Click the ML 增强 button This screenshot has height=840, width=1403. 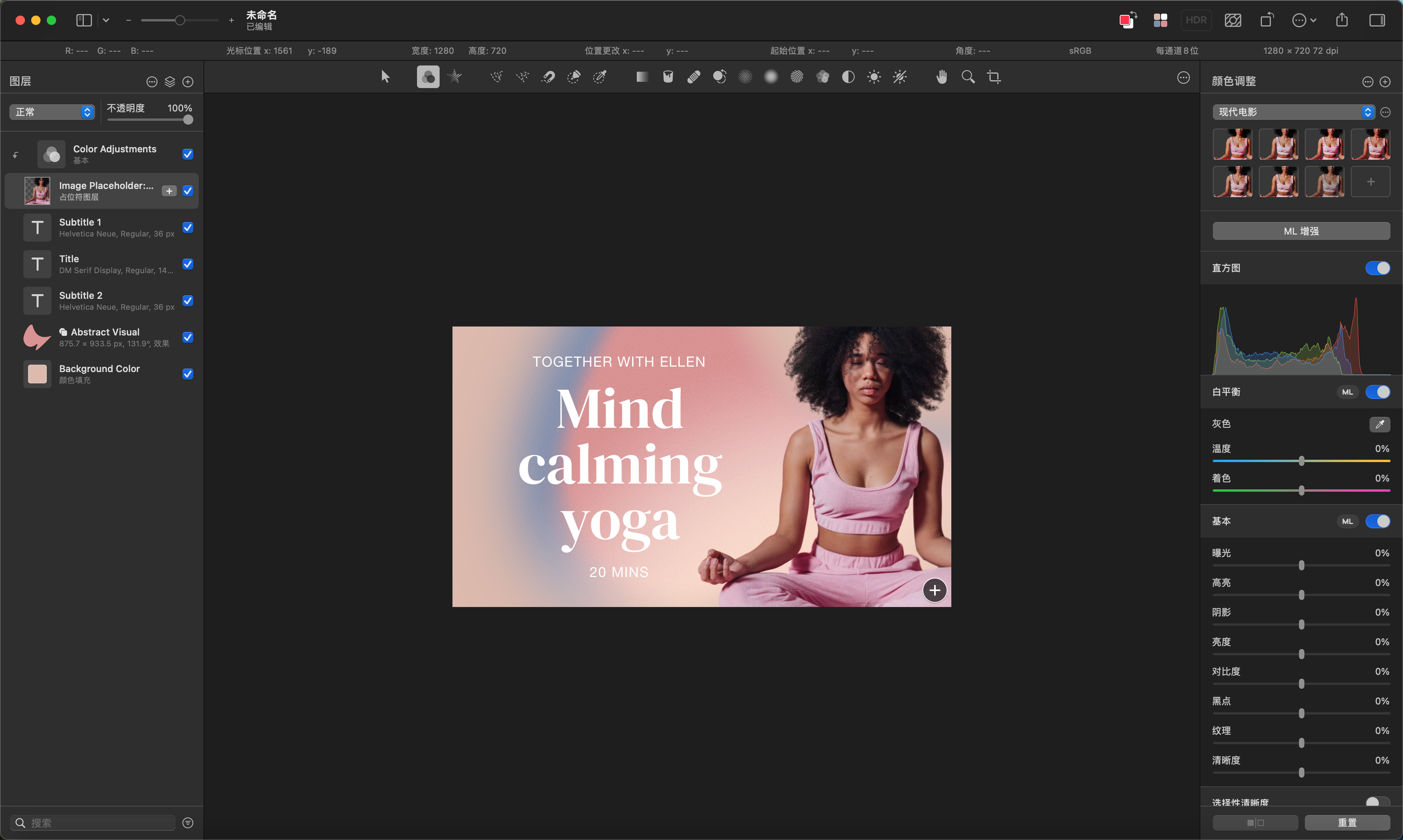[x=1301, y=231]
